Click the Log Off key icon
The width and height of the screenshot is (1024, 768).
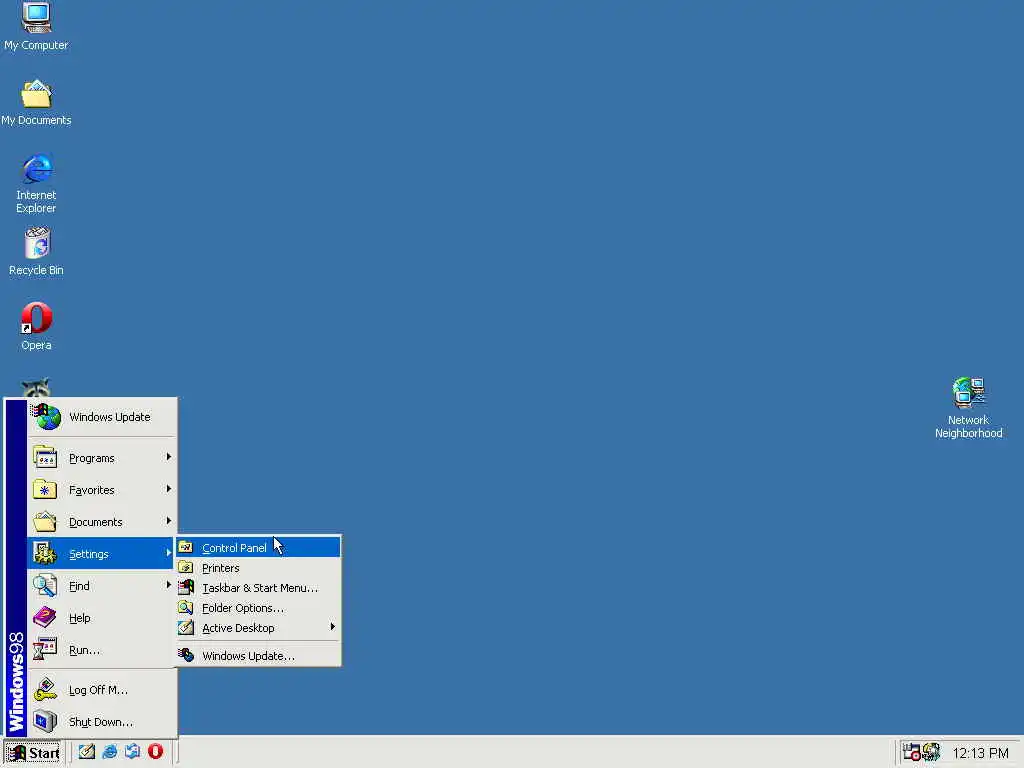point(45,689)
